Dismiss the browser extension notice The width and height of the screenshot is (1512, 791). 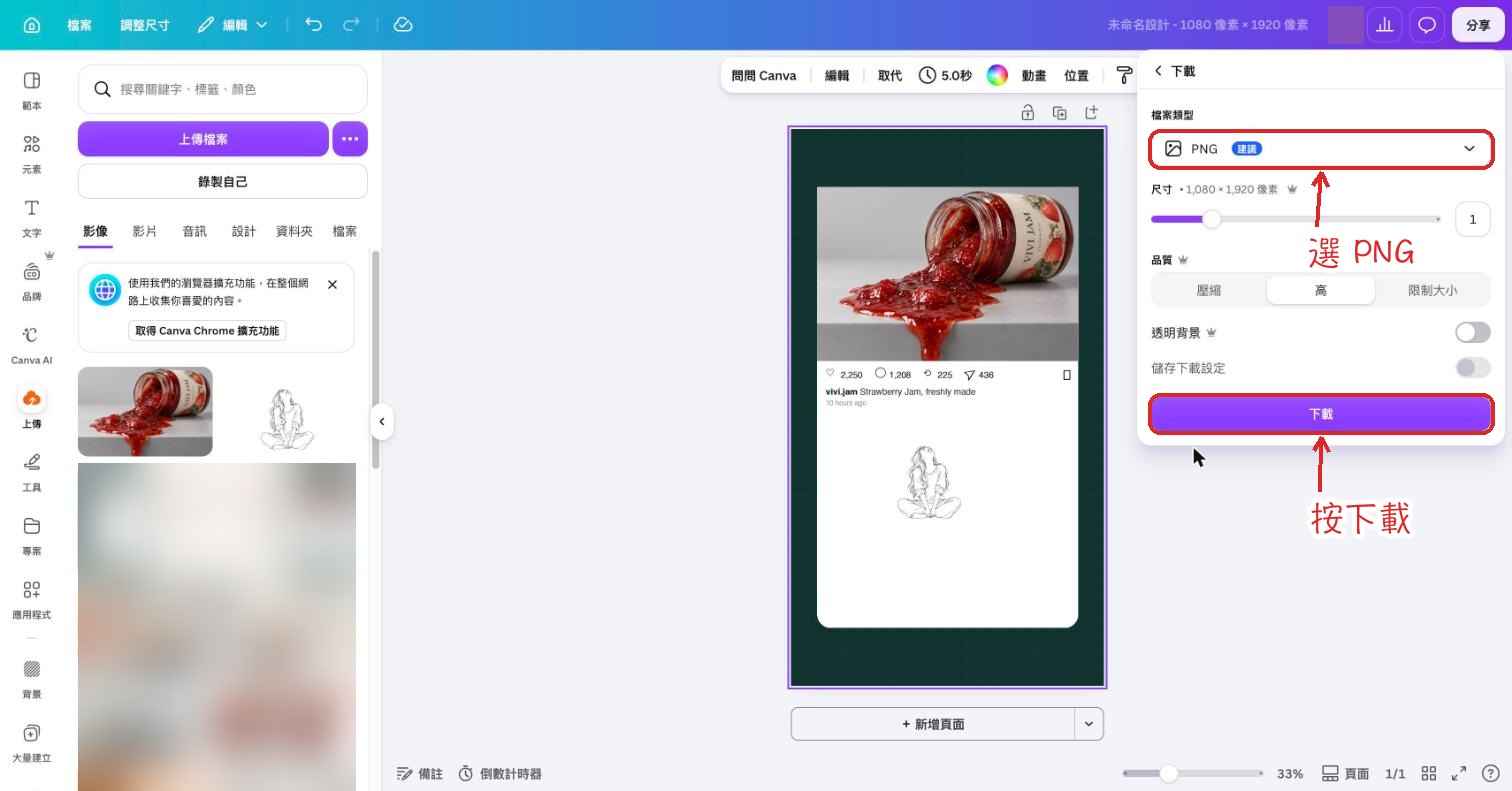point(332,285)
